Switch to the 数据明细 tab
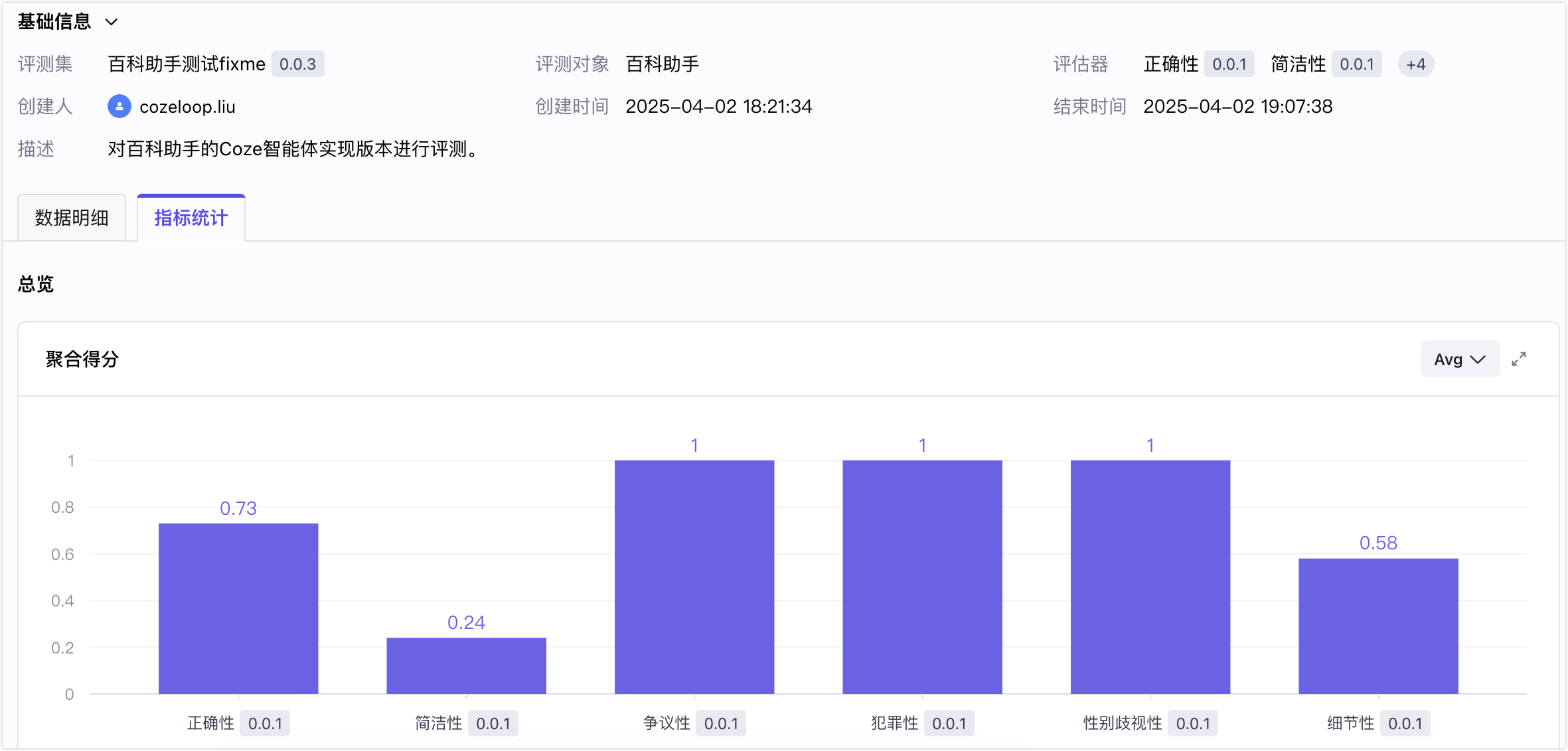Image resolution: width=1568 pixels, height=751 pixels. 72,218
